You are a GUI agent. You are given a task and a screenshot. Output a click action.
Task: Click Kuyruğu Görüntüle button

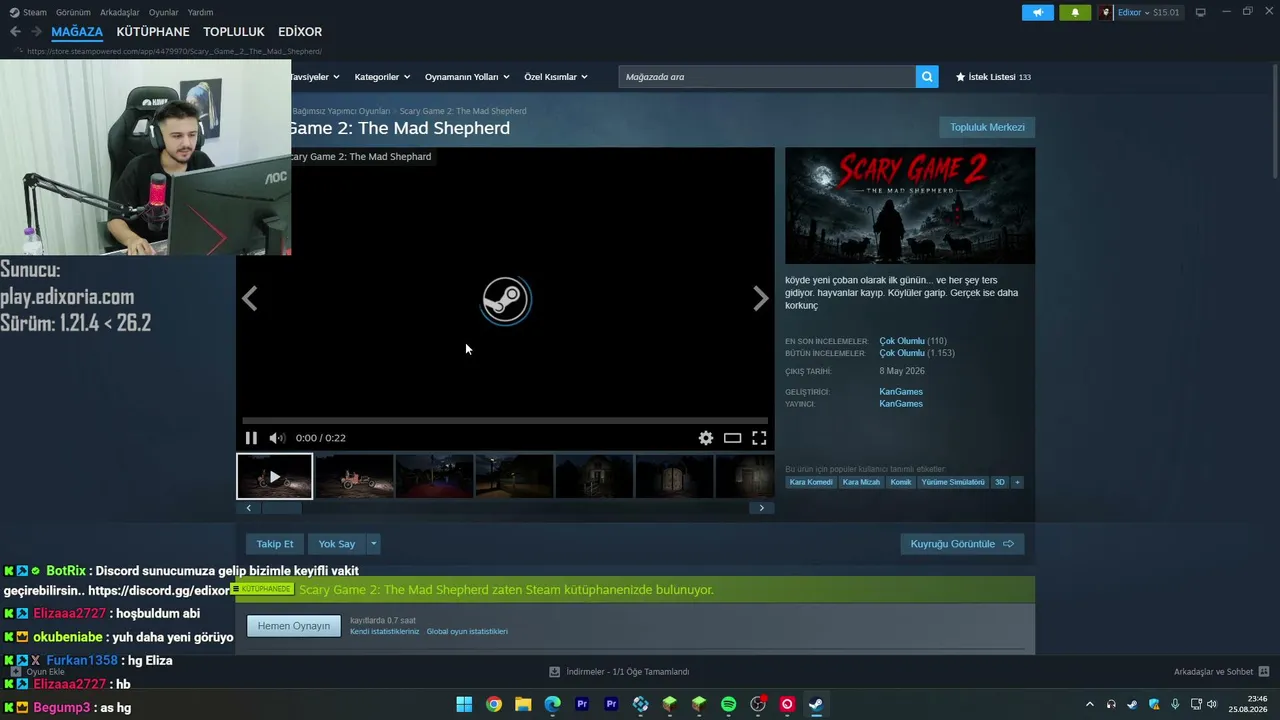point(962,544)
